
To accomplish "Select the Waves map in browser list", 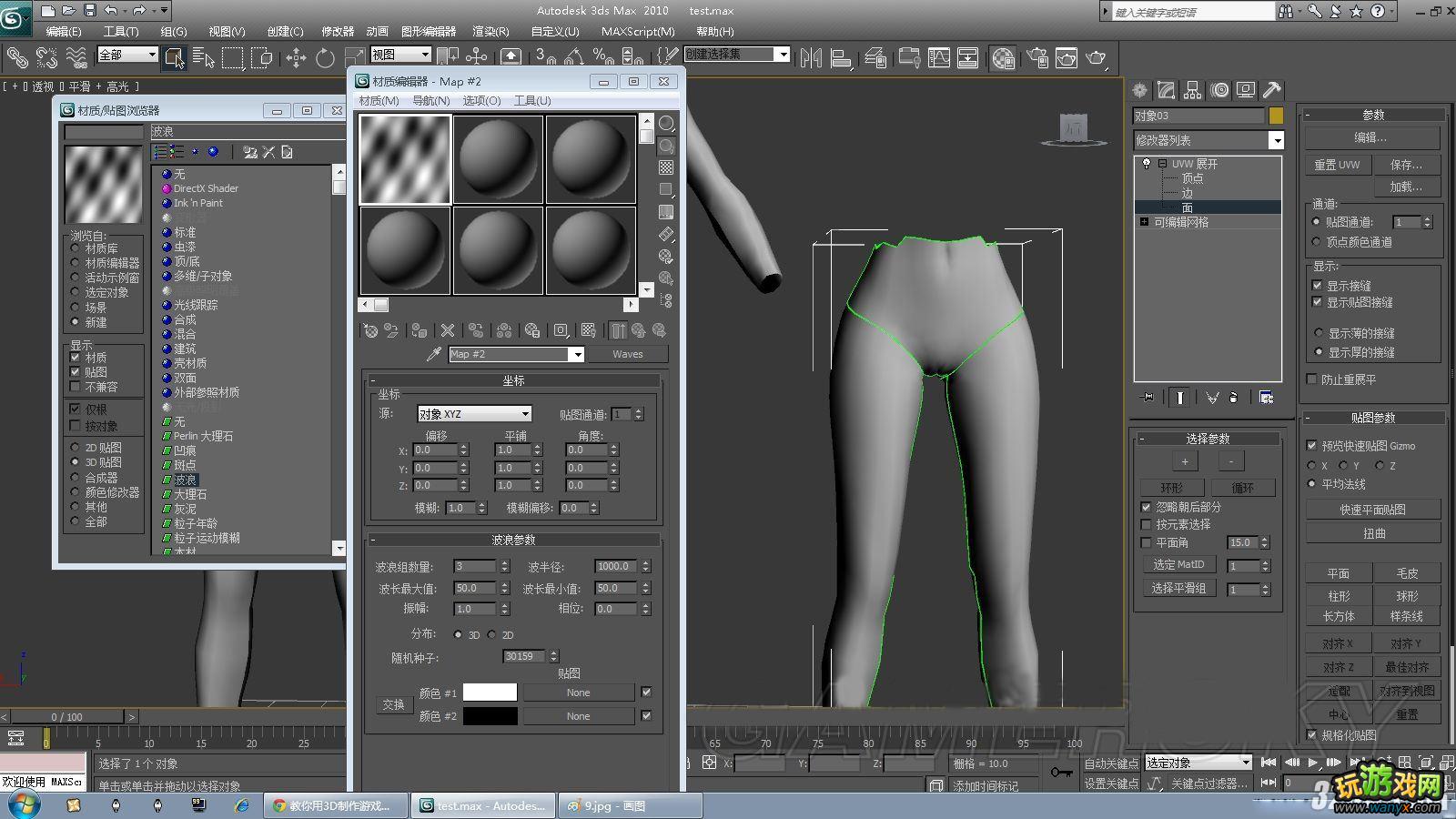I will click(x=185, y=480).
